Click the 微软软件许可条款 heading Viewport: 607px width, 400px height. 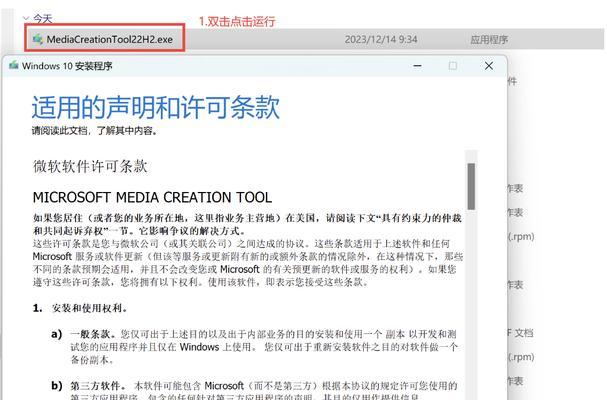[x=90, y=166]
